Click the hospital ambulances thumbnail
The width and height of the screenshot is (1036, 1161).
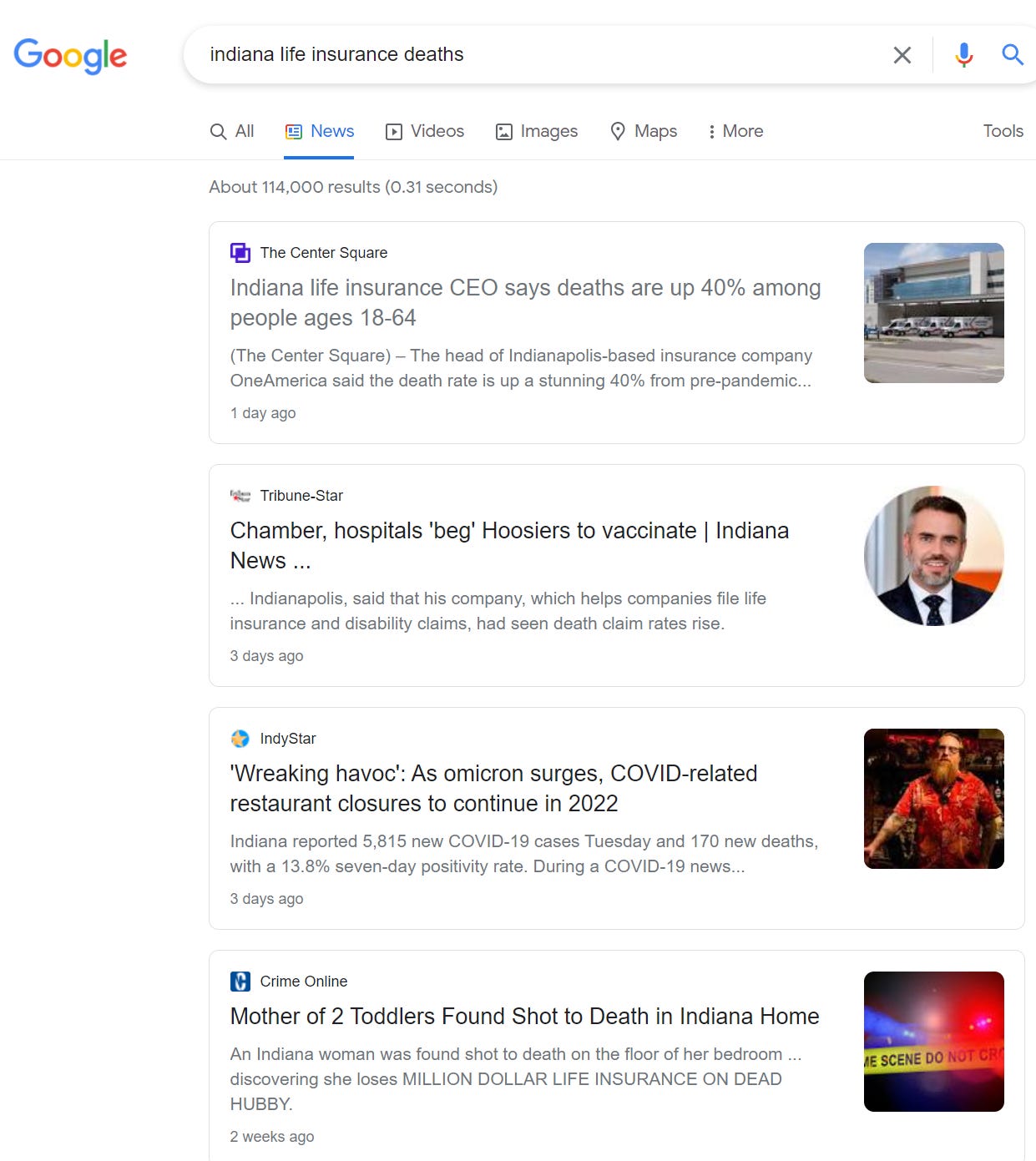[933, 313]
